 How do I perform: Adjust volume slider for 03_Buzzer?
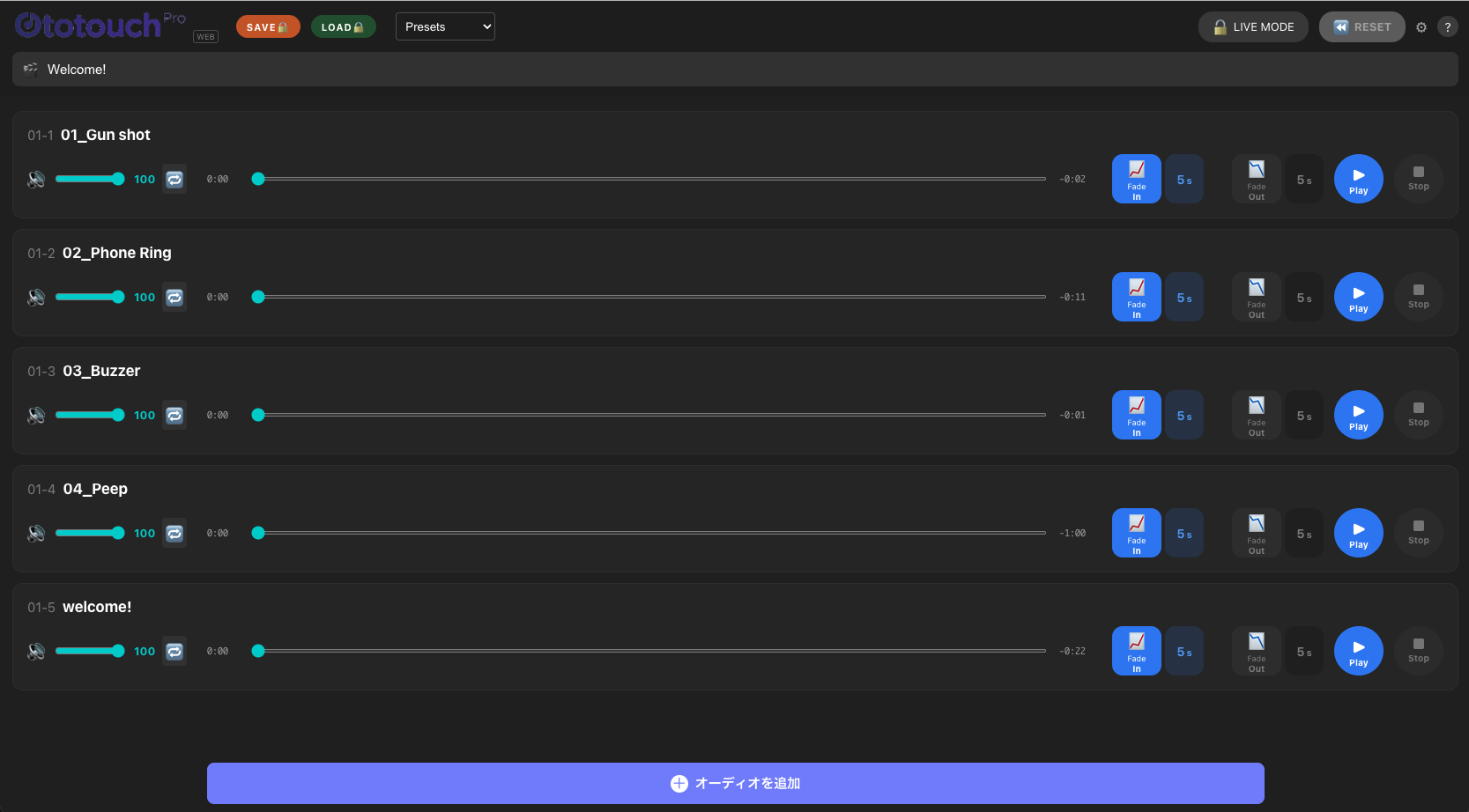tap(90, 415)
